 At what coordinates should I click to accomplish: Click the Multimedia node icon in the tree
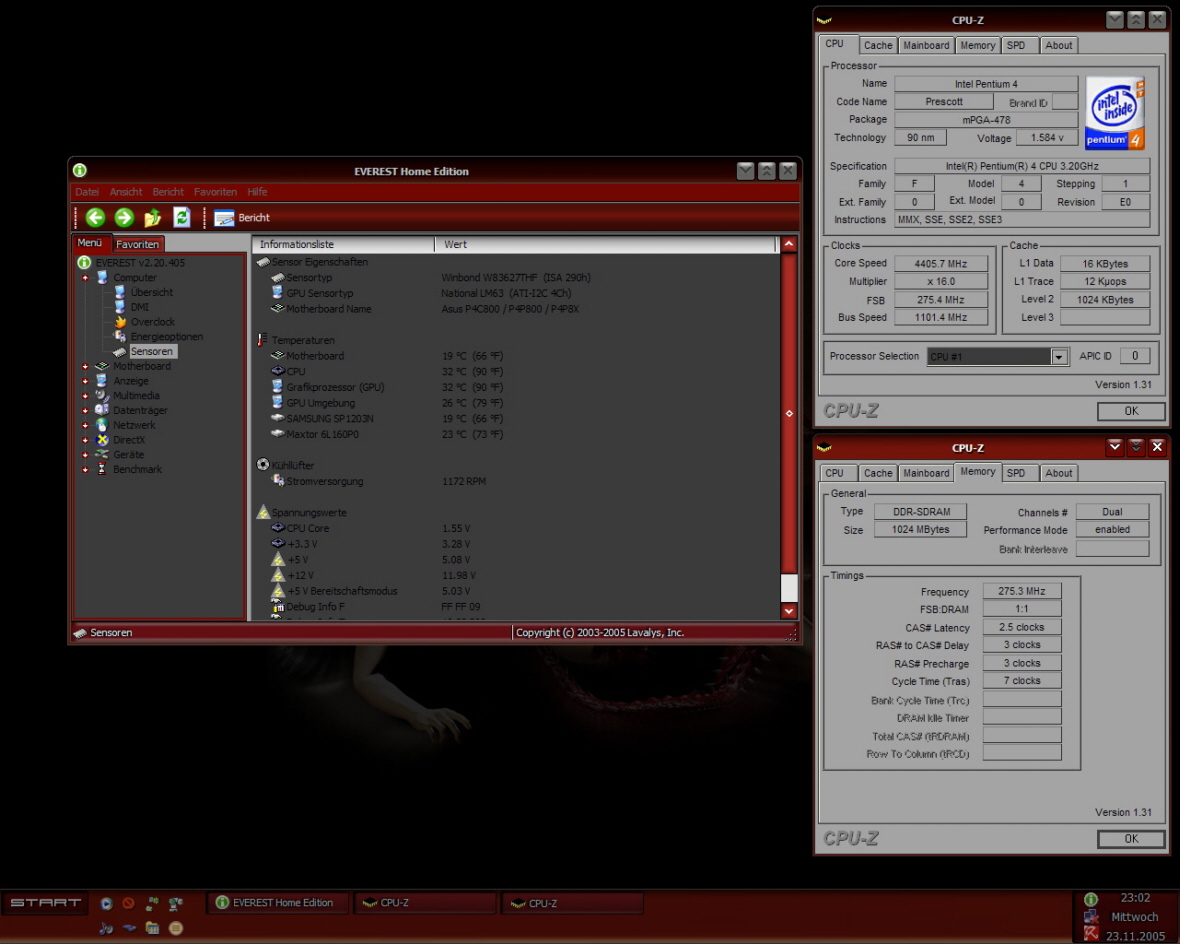pyautogui.click(x=102, y=395)
